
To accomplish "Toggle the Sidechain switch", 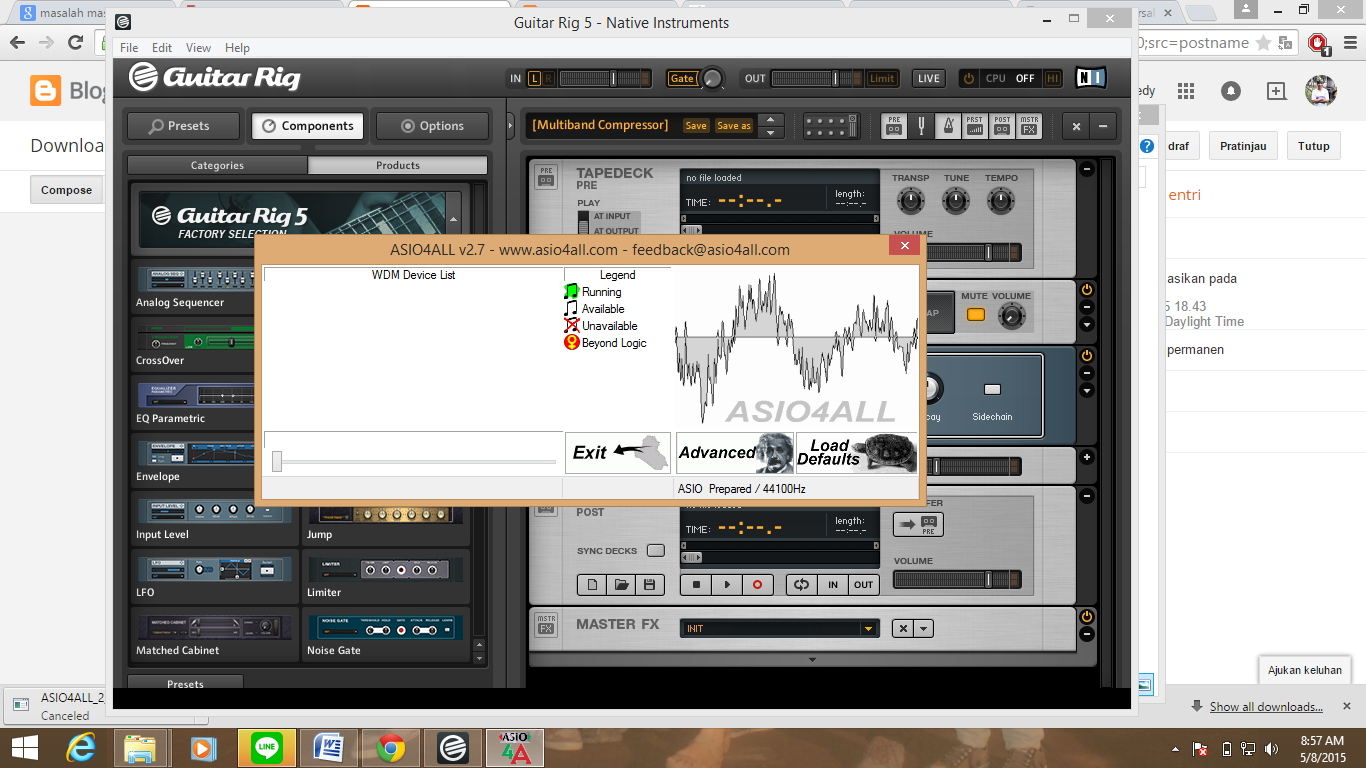I will [x=993, y=389].
